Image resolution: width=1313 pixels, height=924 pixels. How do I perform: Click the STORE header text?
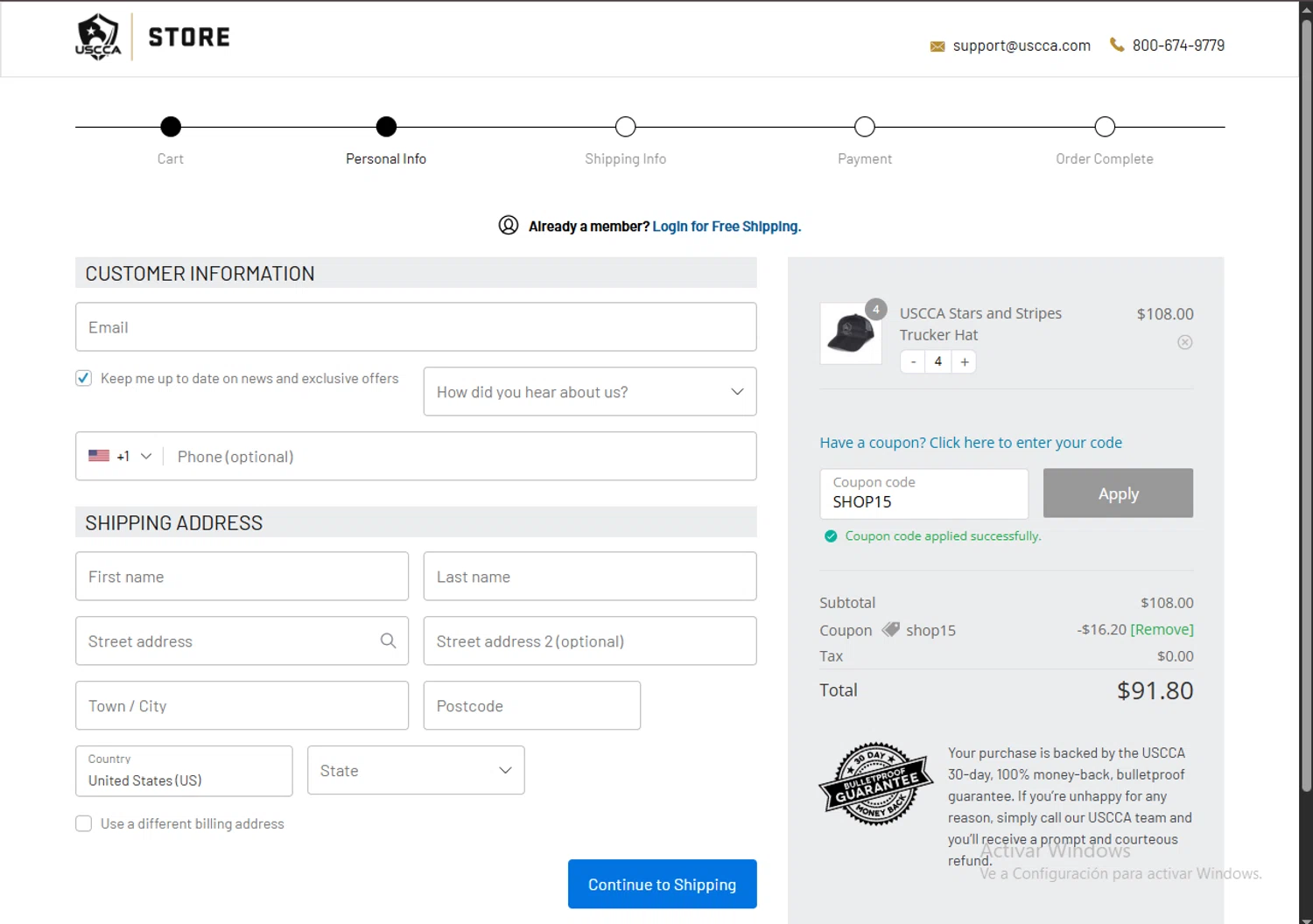point(189,37)
